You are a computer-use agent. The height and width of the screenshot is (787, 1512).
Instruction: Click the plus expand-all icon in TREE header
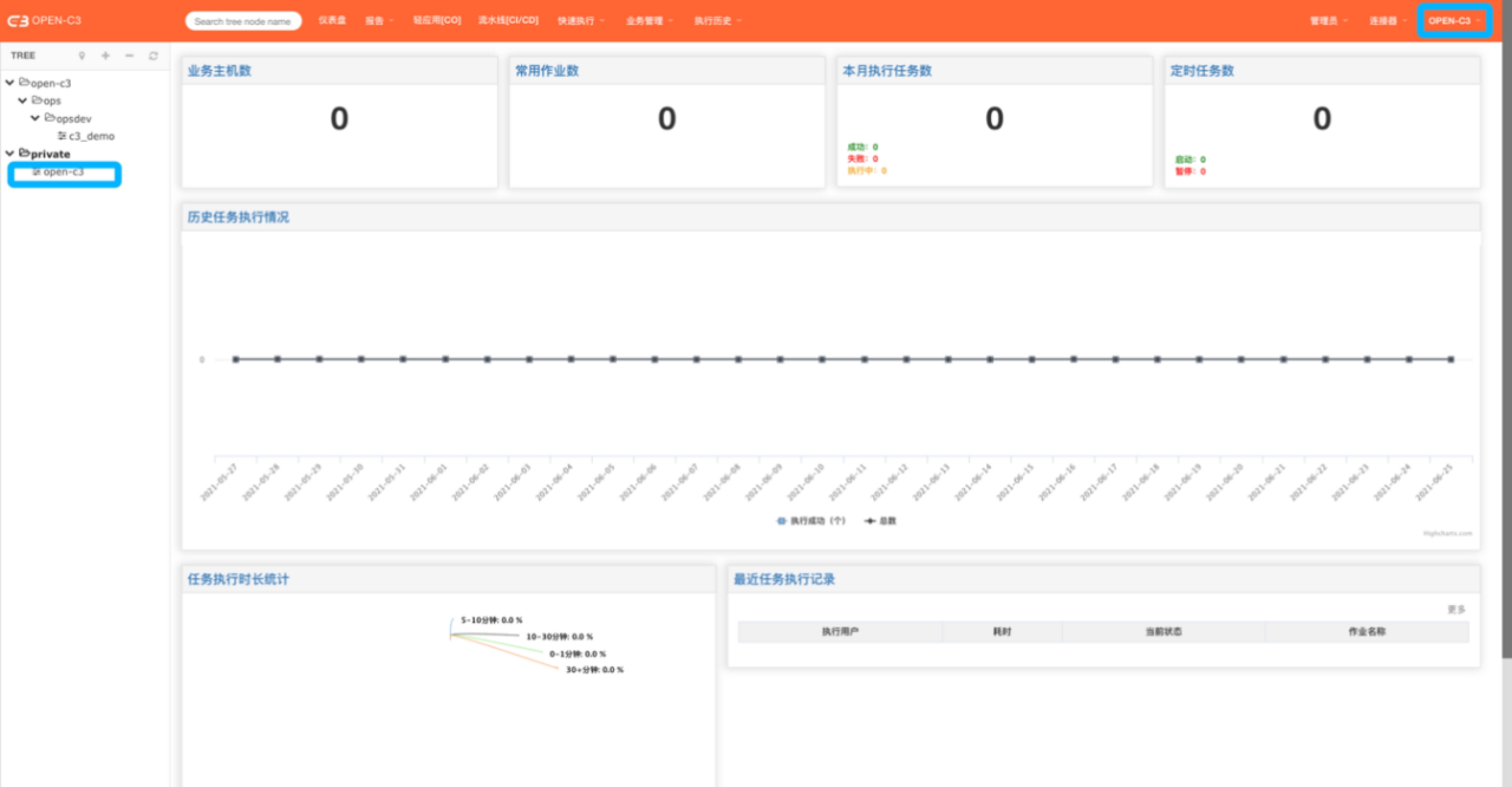[106, 56]
